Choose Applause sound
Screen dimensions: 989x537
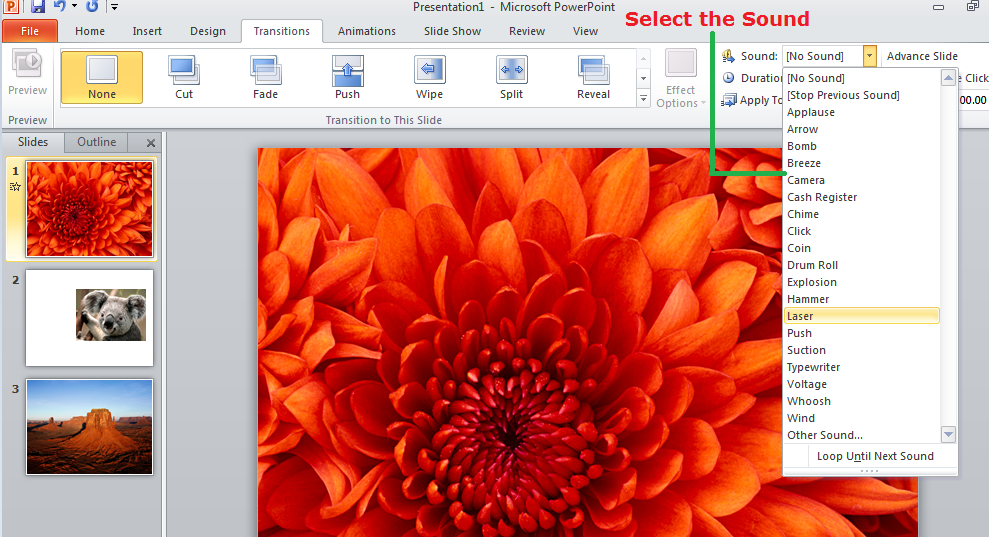[861, 112]
